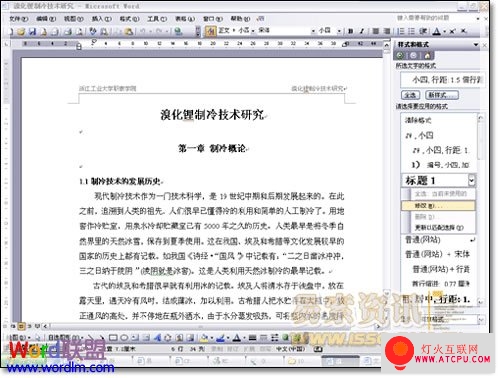Expand the 标题 1 style dropdown arrow
Viewport: 500px width, 378px height.
point(471,180)
